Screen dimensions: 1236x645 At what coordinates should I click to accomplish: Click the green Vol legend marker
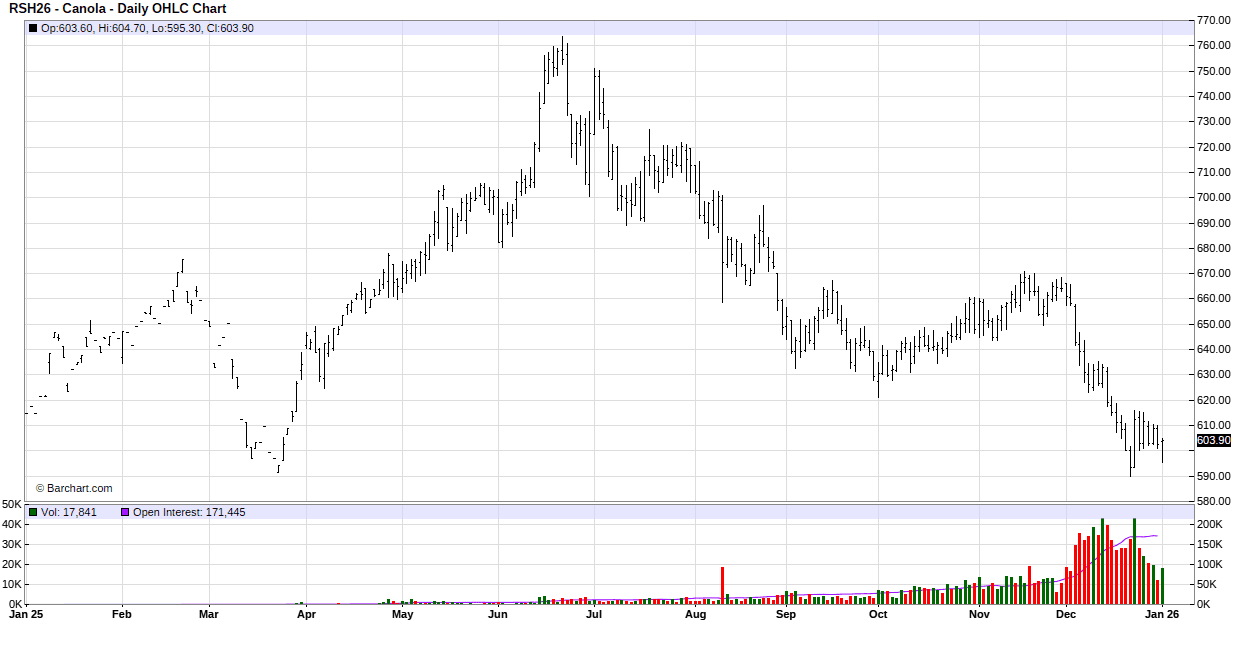pos(33,511)
